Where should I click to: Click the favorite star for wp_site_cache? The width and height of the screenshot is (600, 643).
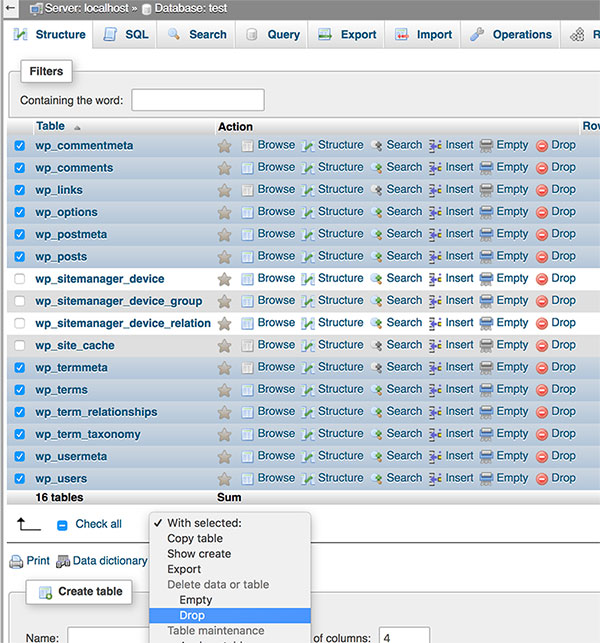click(224, 345)
